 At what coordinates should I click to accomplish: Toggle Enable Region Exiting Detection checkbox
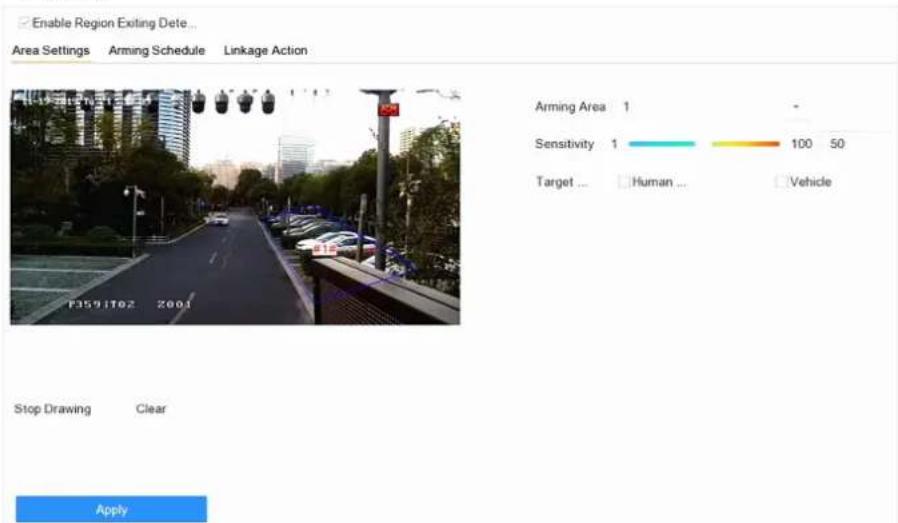24,23
